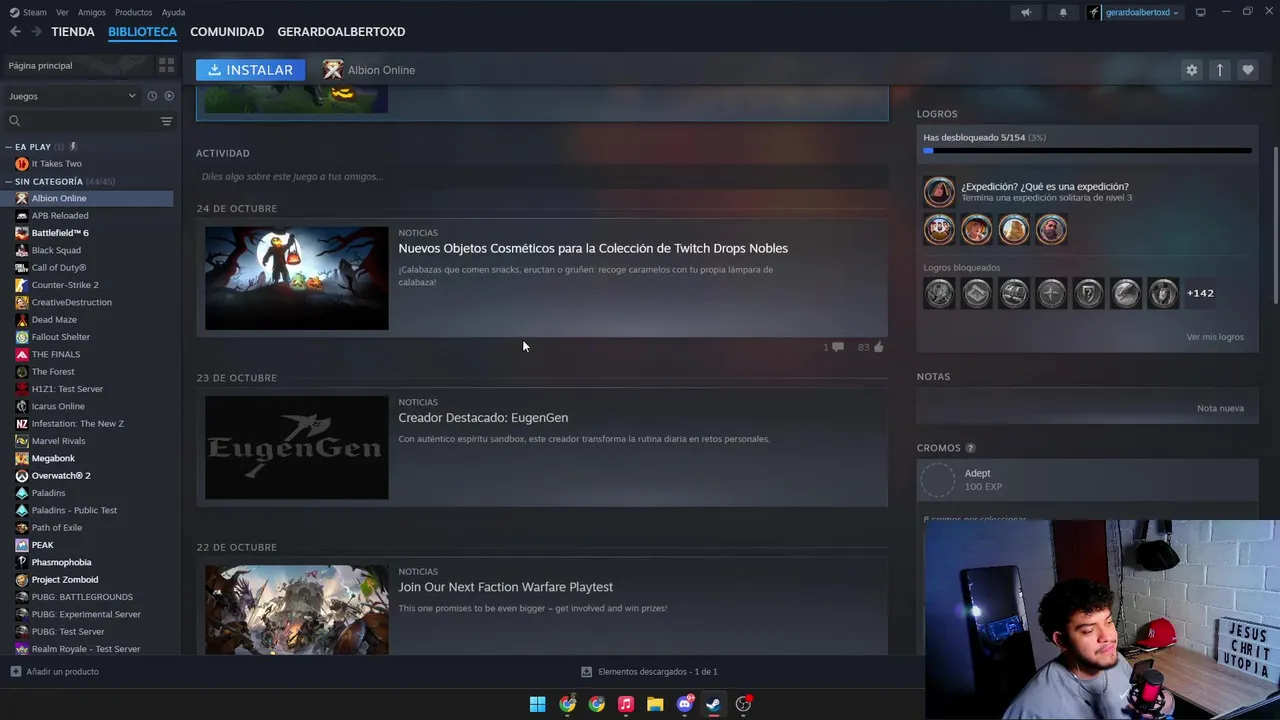1280x720 pixels.
Task: Expand the gerardoalbertoxd account dropdown
Action: tap(1141, 12)
